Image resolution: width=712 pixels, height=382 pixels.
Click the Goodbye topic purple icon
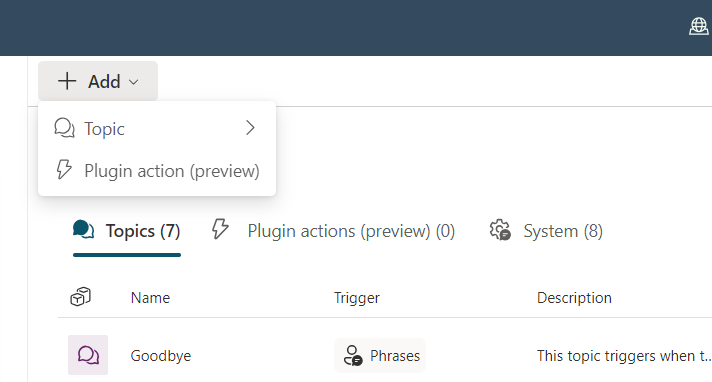(x=88, y=355)
